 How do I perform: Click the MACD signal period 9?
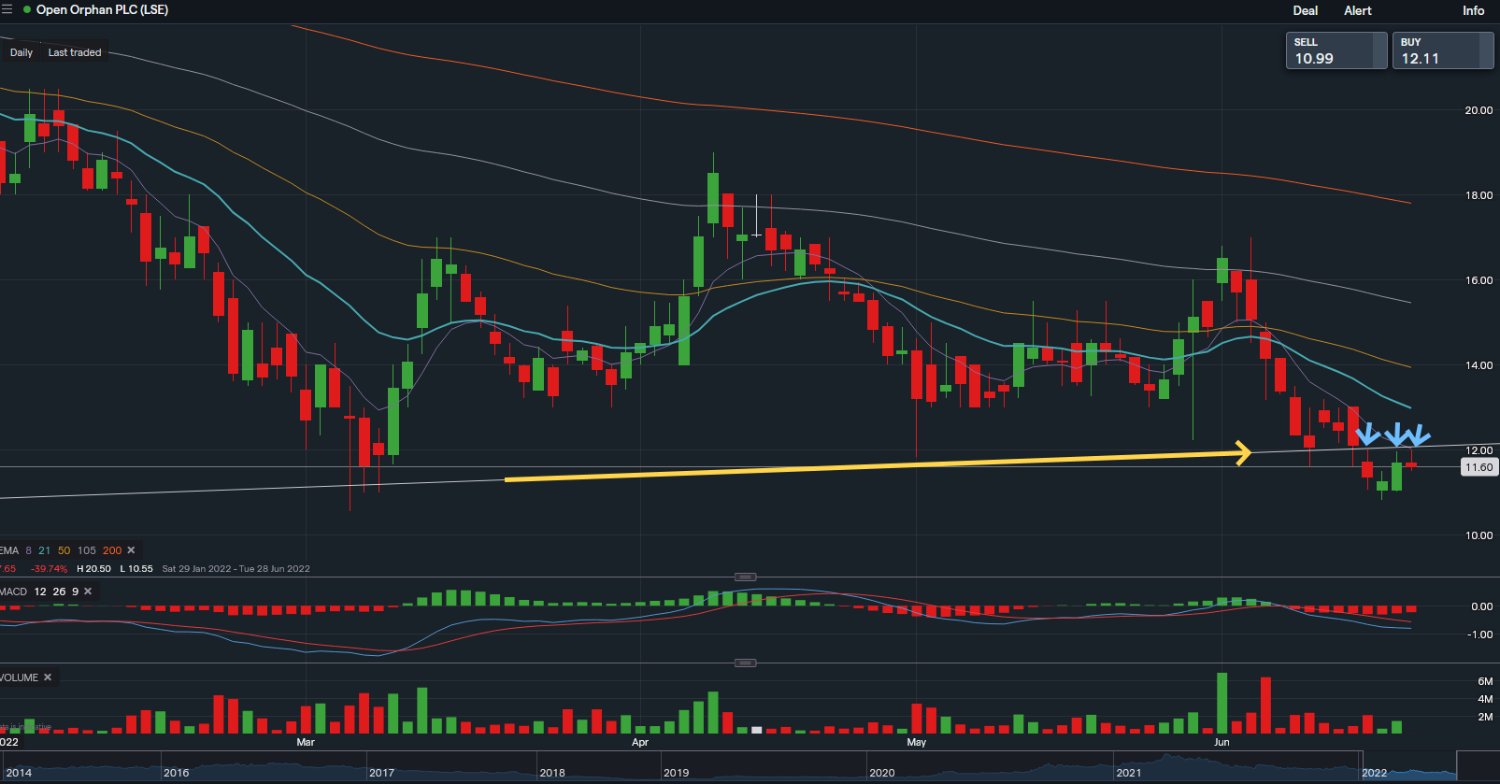pyautogui.click(x=74, y=591)
